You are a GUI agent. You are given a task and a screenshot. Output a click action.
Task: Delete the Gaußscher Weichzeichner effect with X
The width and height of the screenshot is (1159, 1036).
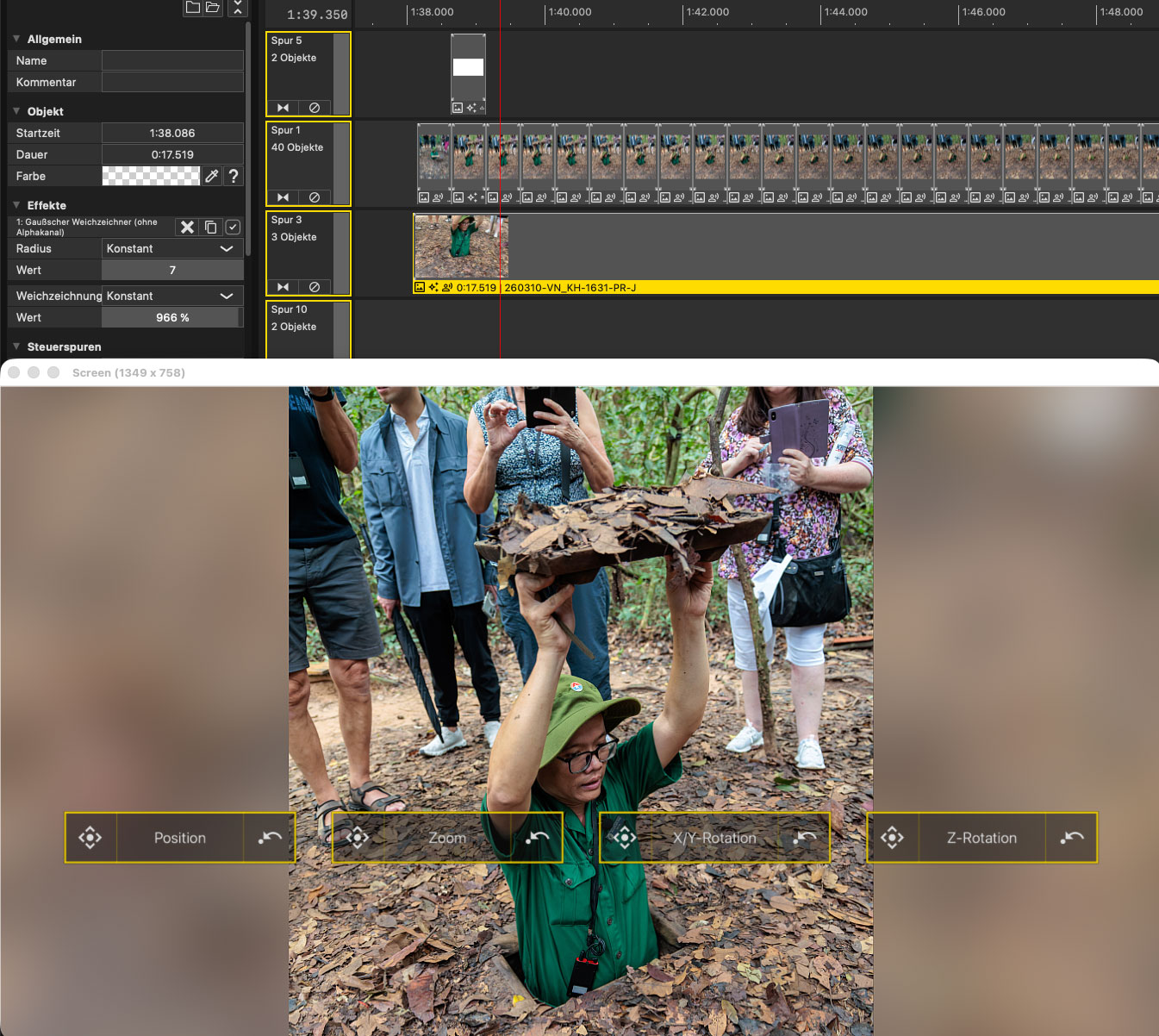pyautogui.click(x=187, y=227)
